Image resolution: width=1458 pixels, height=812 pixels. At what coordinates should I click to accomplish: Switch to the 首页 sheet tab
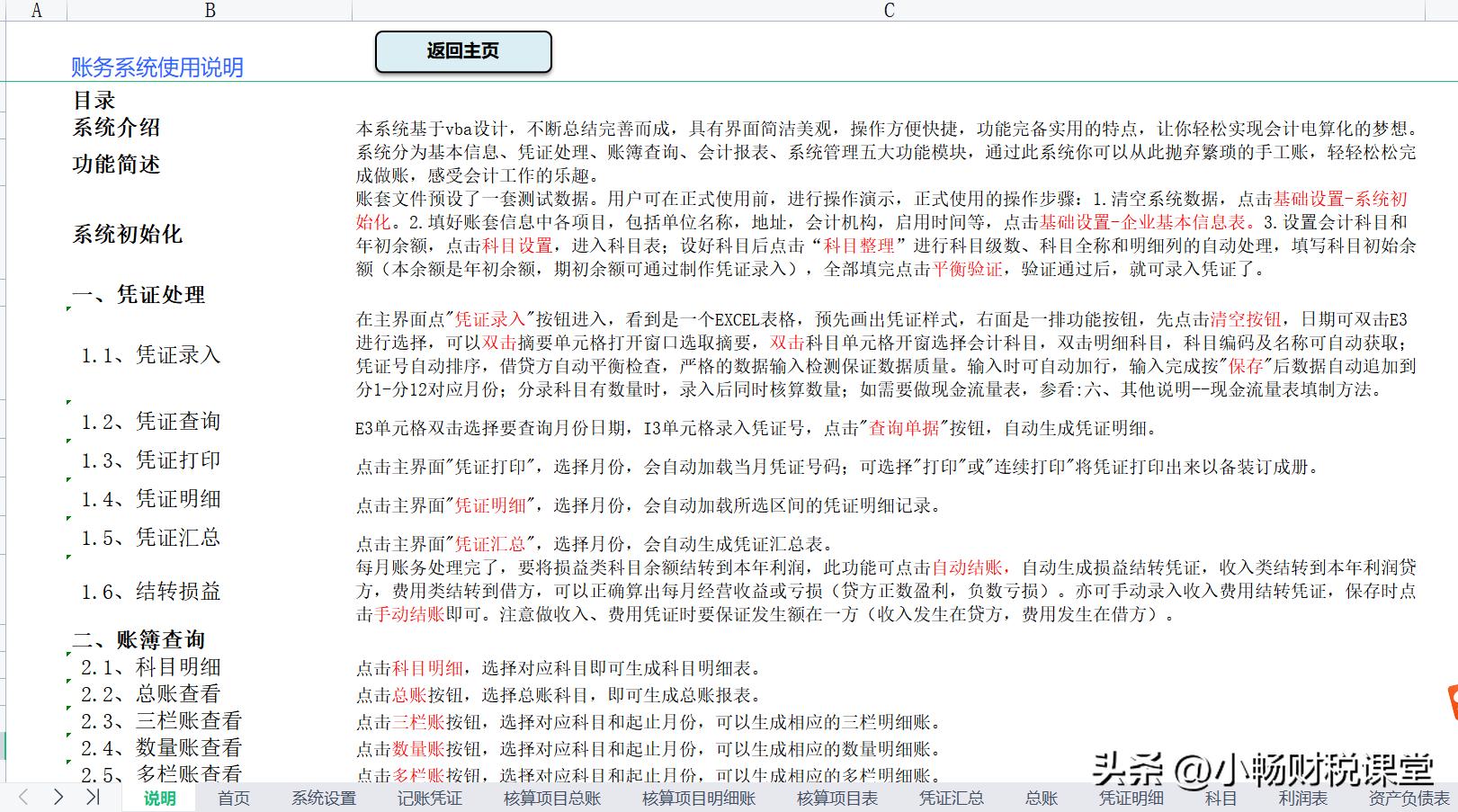click(232, 798)
